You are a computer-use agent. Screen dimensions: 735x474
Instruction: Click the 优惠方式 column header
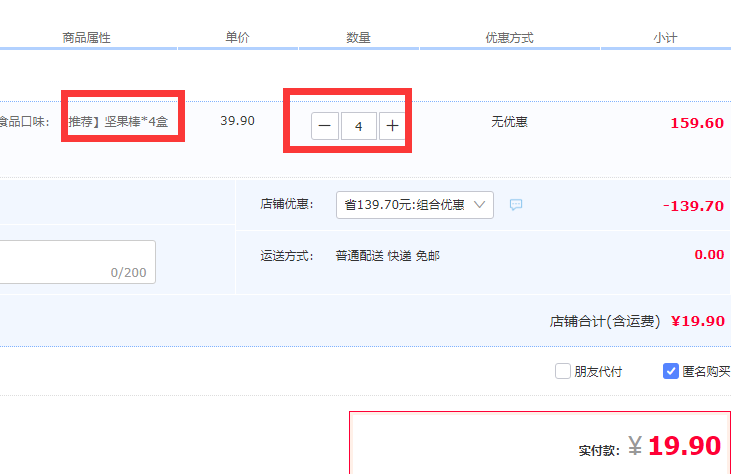point(510,38)
